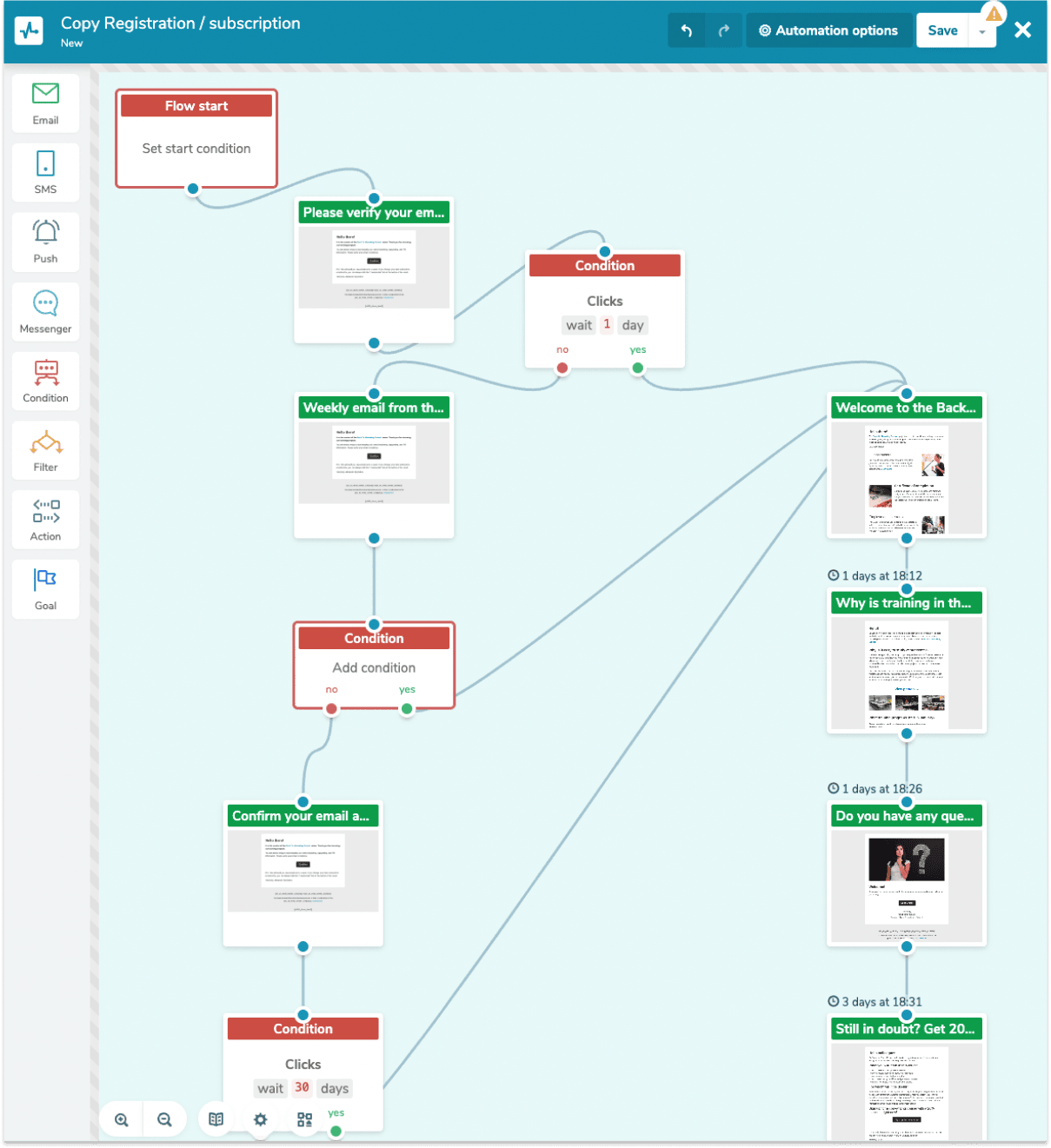Image resolution: width=1051 pixels, height=1148 pixels.
Task: Save the Copy Registration flow
Action: tap(942, 30)
